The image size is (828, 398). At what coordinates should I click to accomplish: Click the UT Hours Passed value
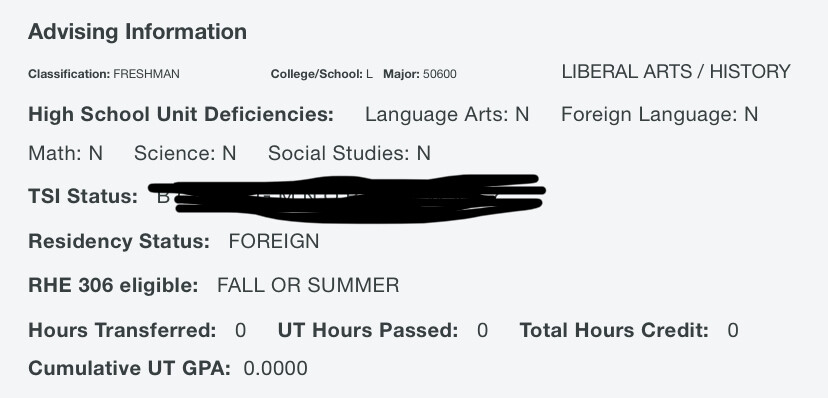point(482,330)
